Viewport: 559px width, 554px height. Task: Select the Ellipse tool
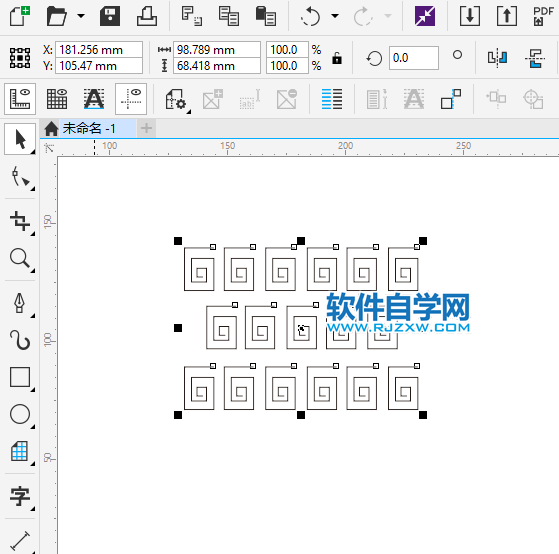[20, 414]
